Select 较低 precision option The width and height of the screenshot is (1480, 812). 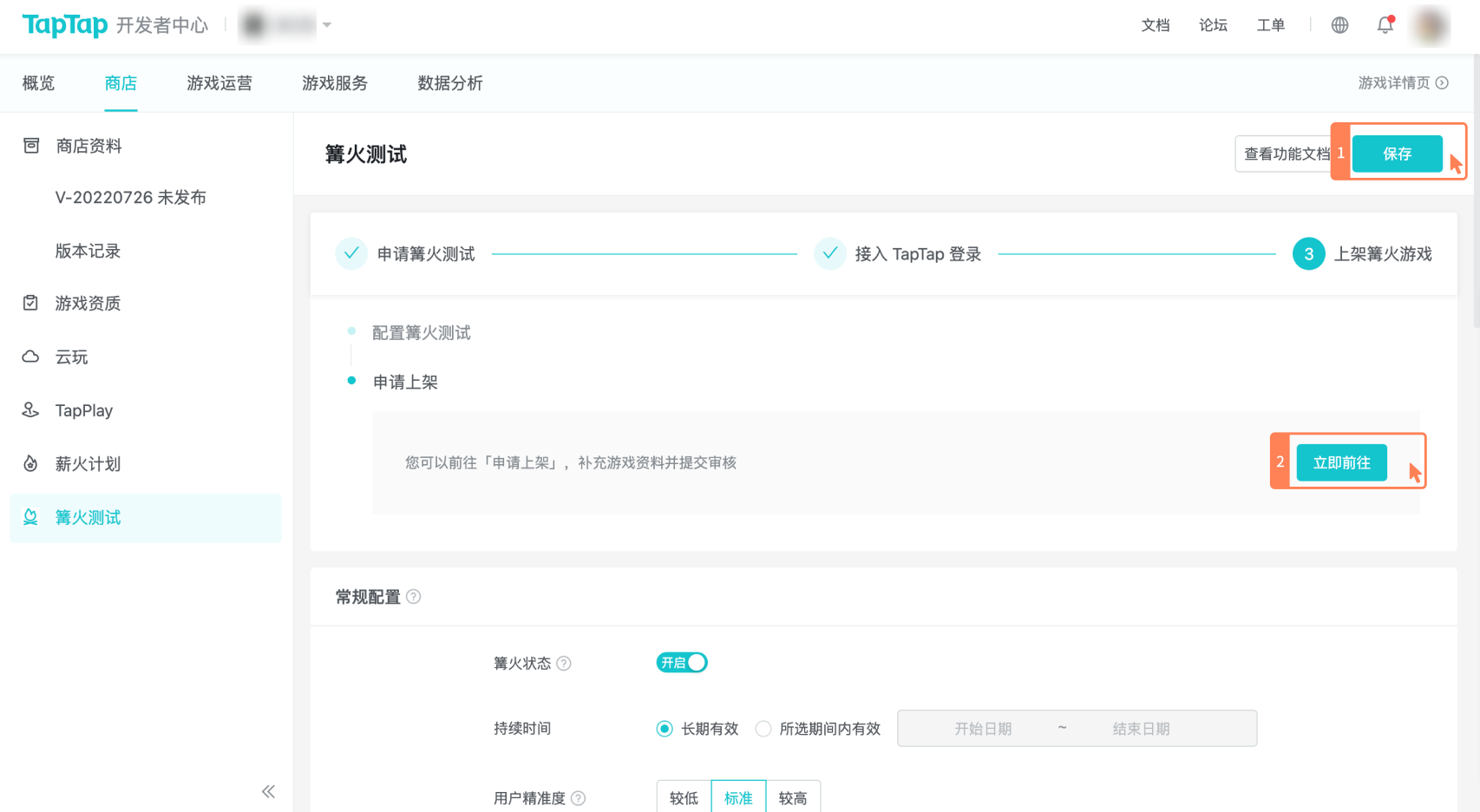[x=684, y=797]
